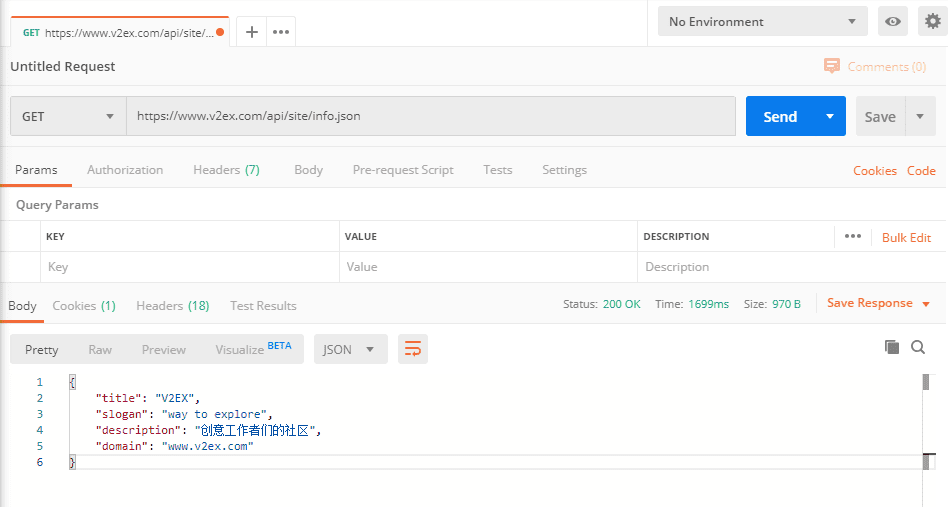Click the VALUE column header
This screenshot has width=948, height=507.
tap(360, 236)
